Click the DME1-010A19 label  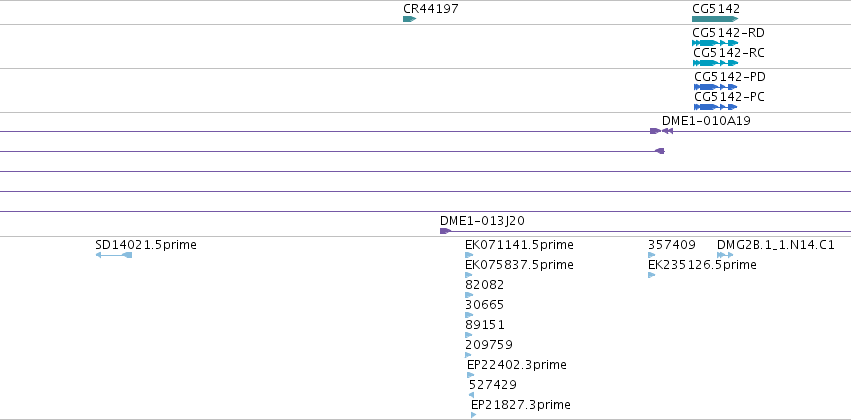click(706, 120)
